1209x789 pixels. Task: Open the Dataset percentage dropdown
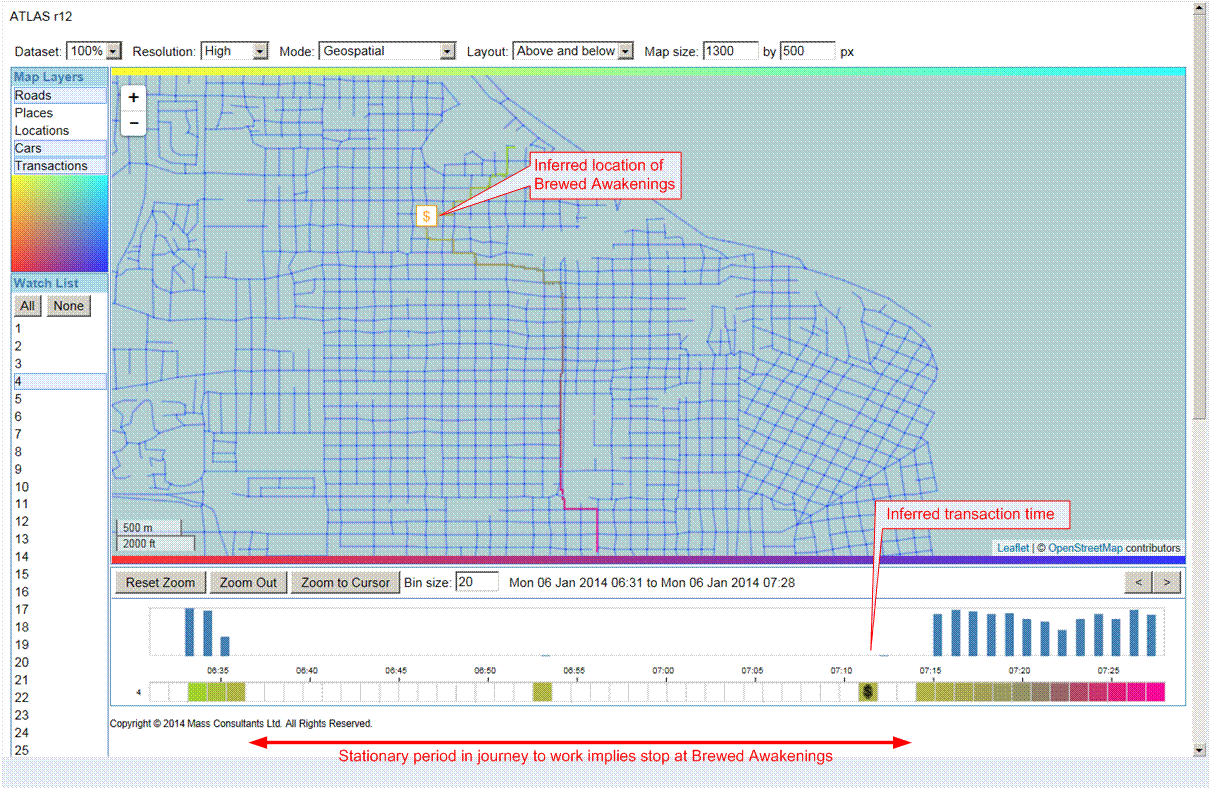(94, 51)
